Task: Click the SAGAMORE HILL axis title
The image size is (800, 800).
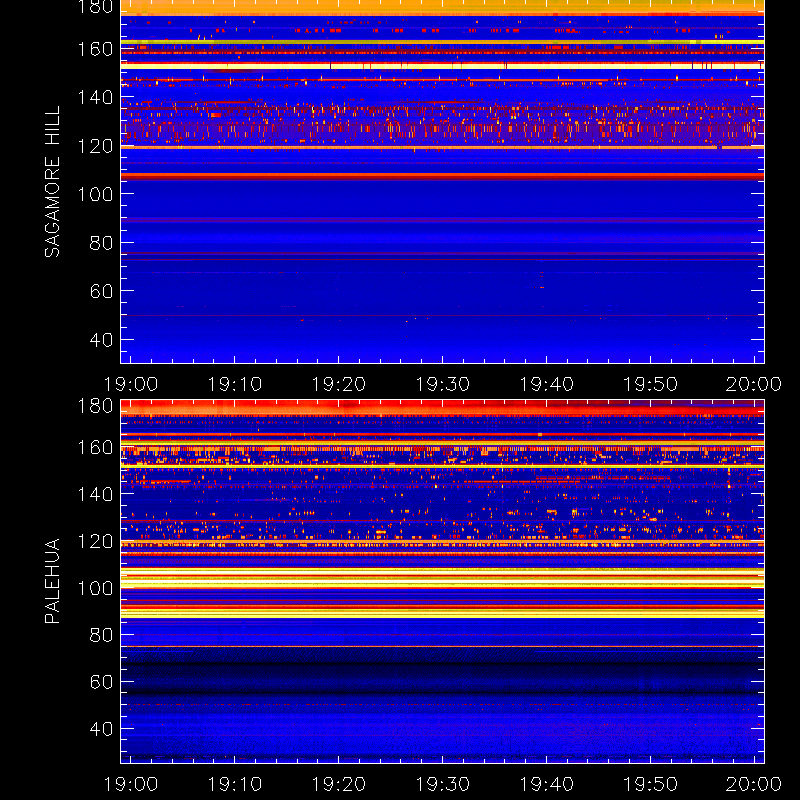Action: tap(52, 182)
